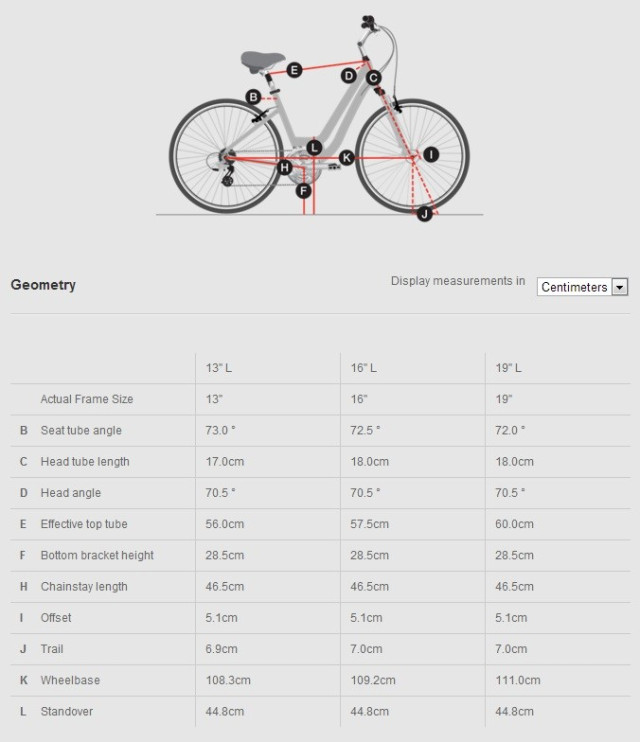Screen dimensions: 640x742
Task: Click the F bottom bracket height marker
Action: click(304, 190)
